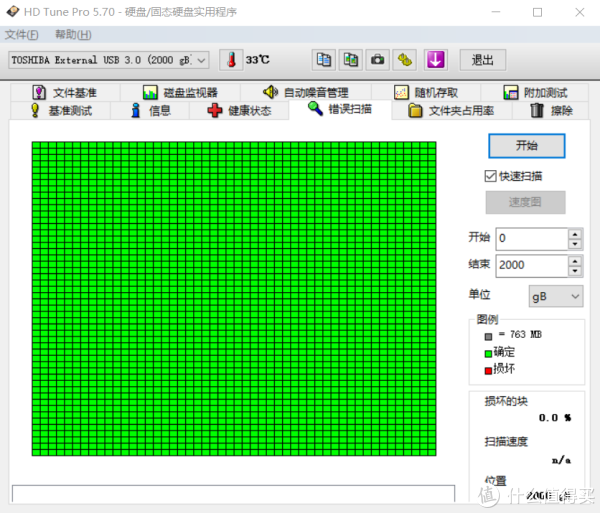Select the 错误扫描 tab
The image size is (600, 513).
pyautogui.click(x=340, y=109)
